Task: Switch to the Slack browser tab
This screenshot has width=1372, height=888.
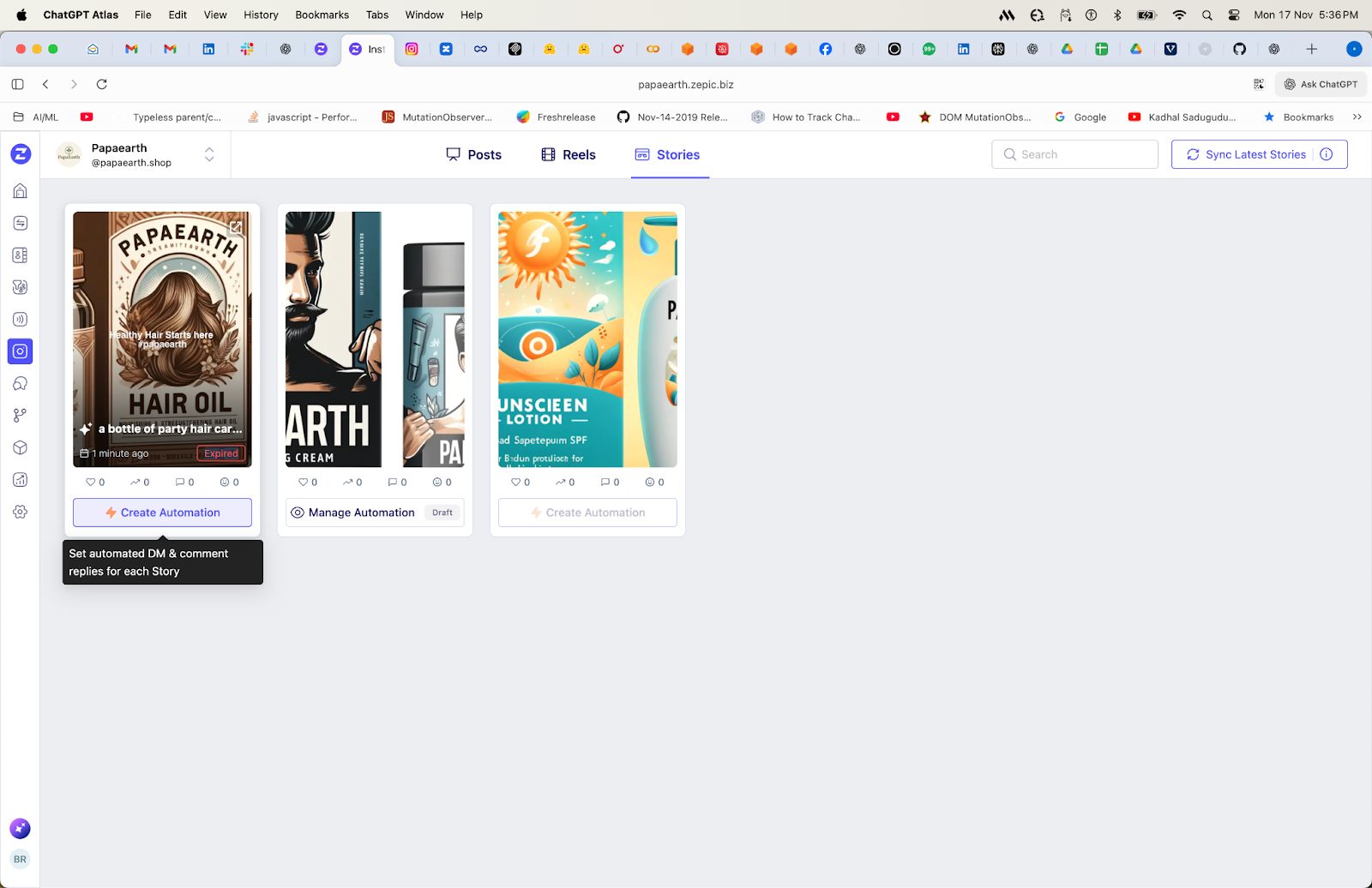Action: point(247,49)
